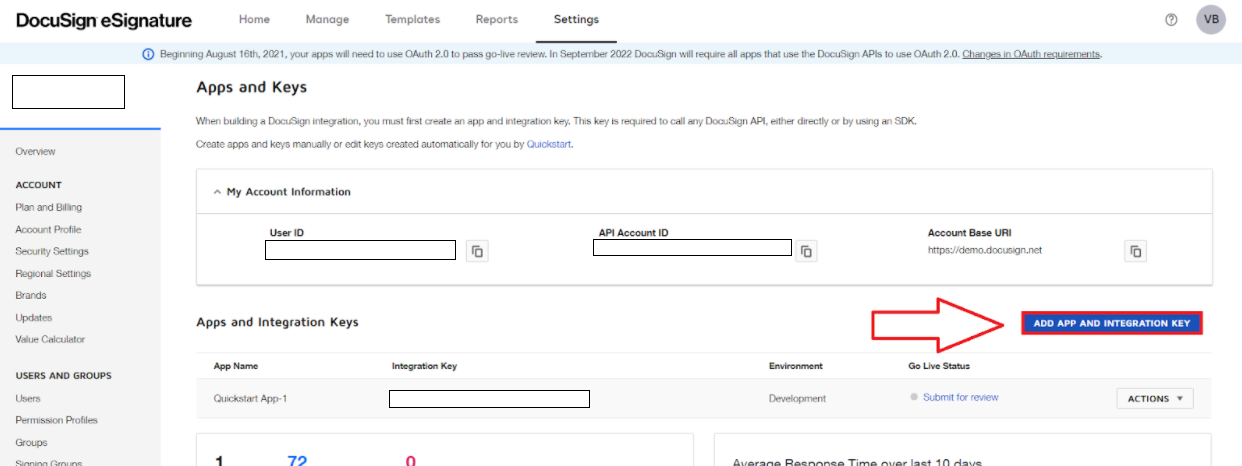Click the https://demo.docusign.net URI text
Screen dimensions: 1242x466
click(x=985, y=250)
